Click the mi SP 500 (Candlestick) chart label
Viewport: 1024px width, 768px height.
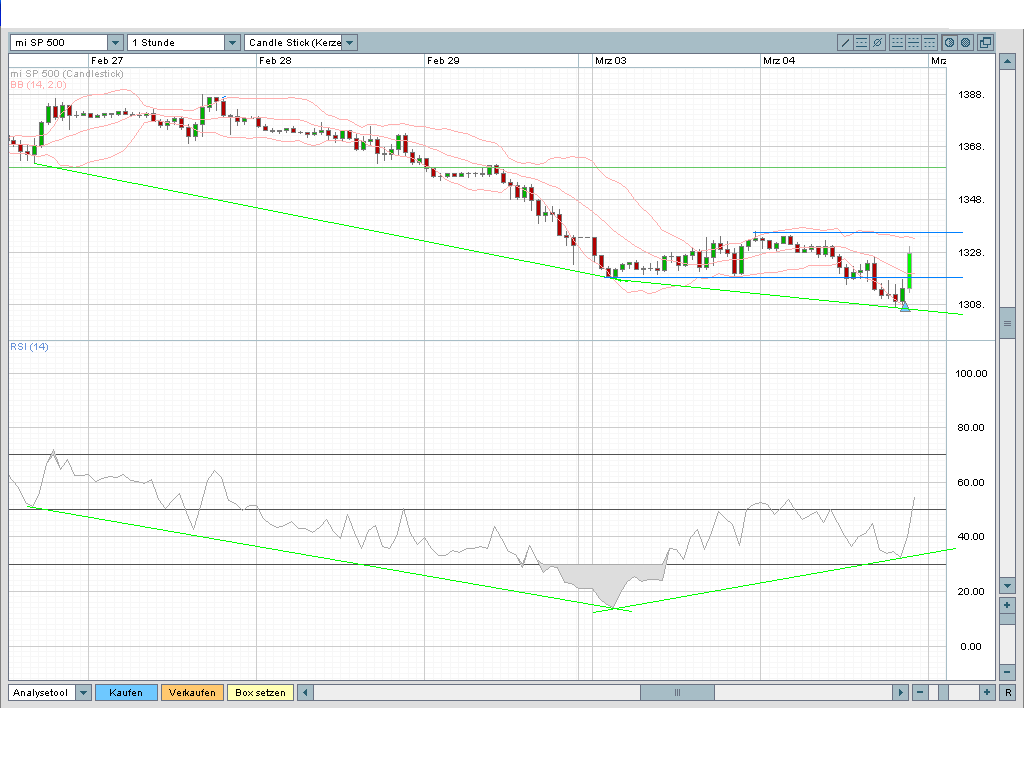(x=67, y=74)
